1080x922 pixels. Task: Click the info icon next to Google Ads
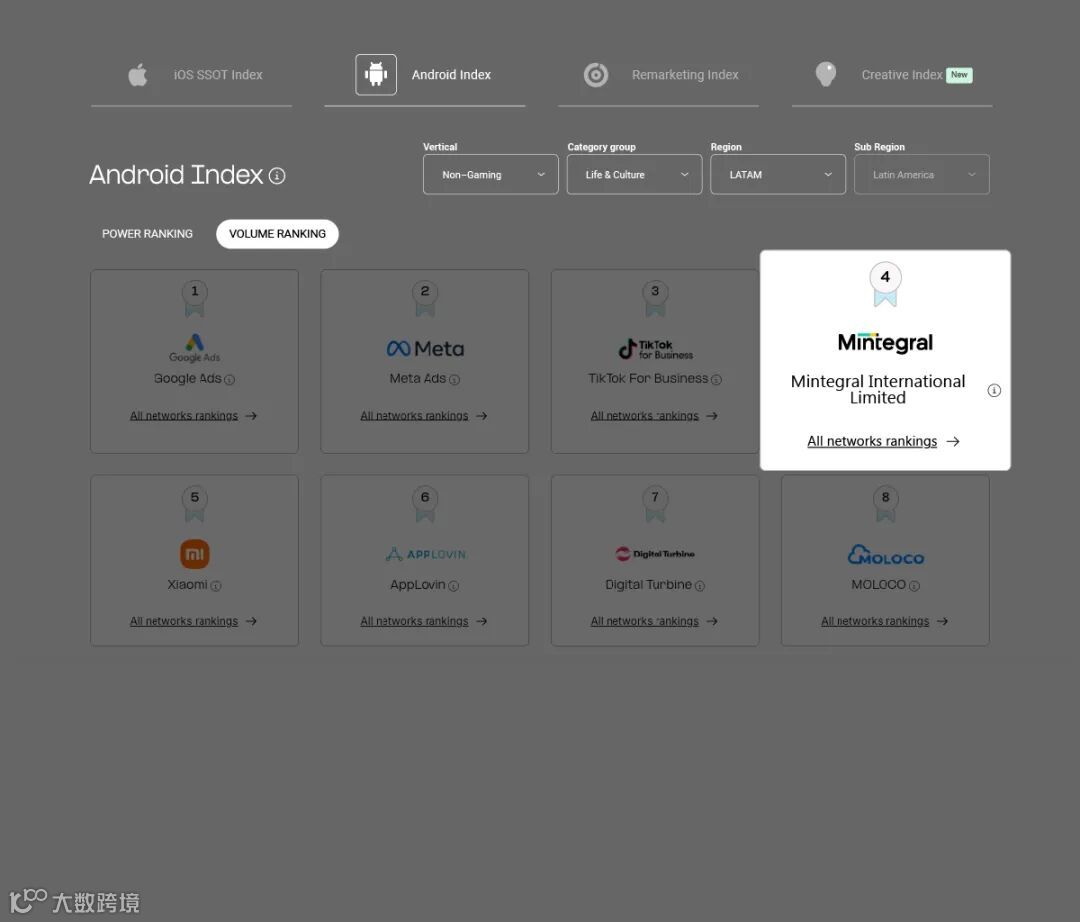click(230, 379)
